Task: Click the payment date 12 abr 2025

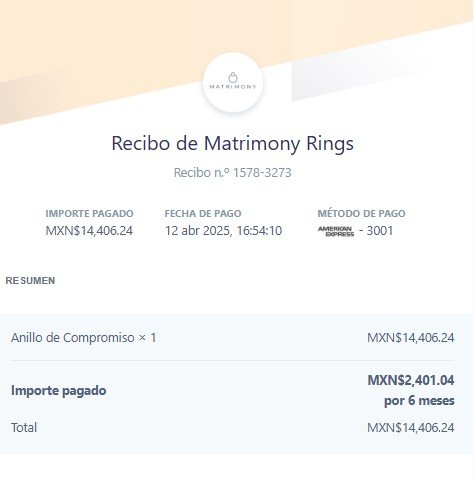Action: click(198, 231)
